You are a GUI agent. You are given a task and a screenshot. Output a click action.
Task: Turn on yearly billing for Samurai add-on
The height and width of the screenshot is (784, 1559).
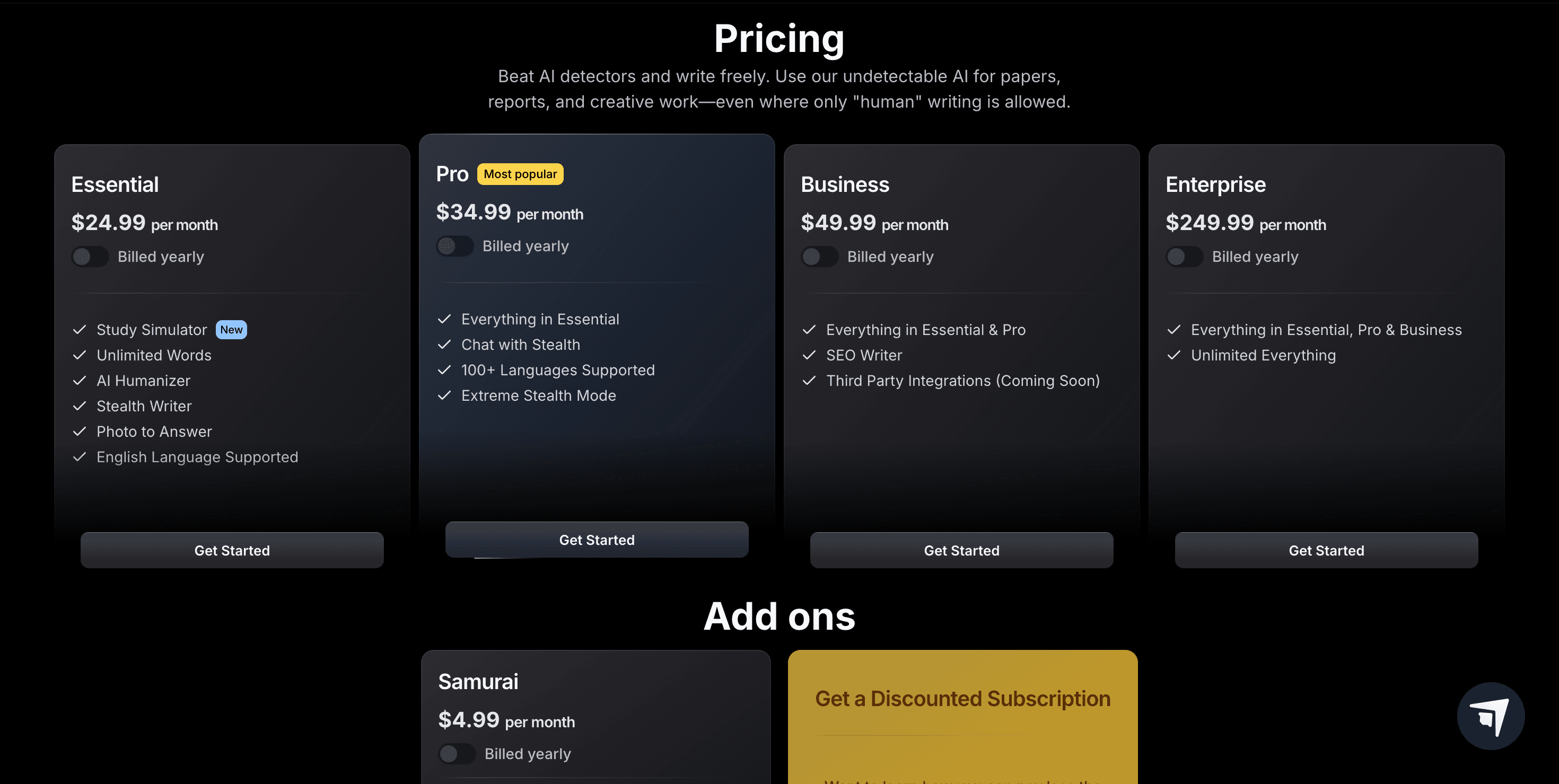tap(457, 754)
